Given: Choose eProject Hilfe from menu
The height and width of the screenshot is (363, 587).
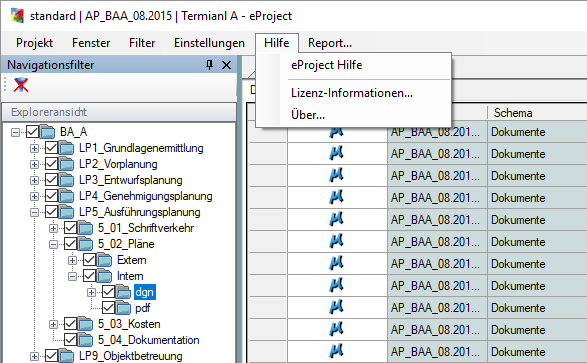Looking at the screenshot, I should [353, 65].
